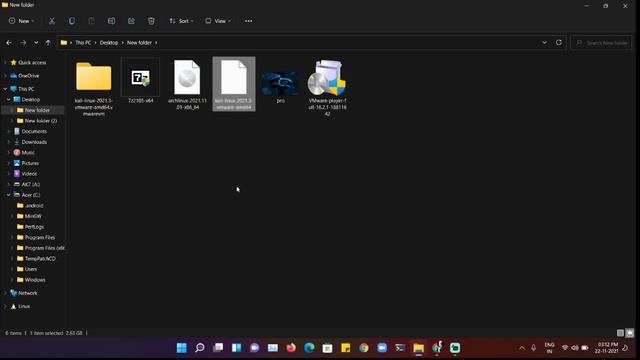
Task: Rename the selected file via toolbar
Action: [x=111, y=21]
